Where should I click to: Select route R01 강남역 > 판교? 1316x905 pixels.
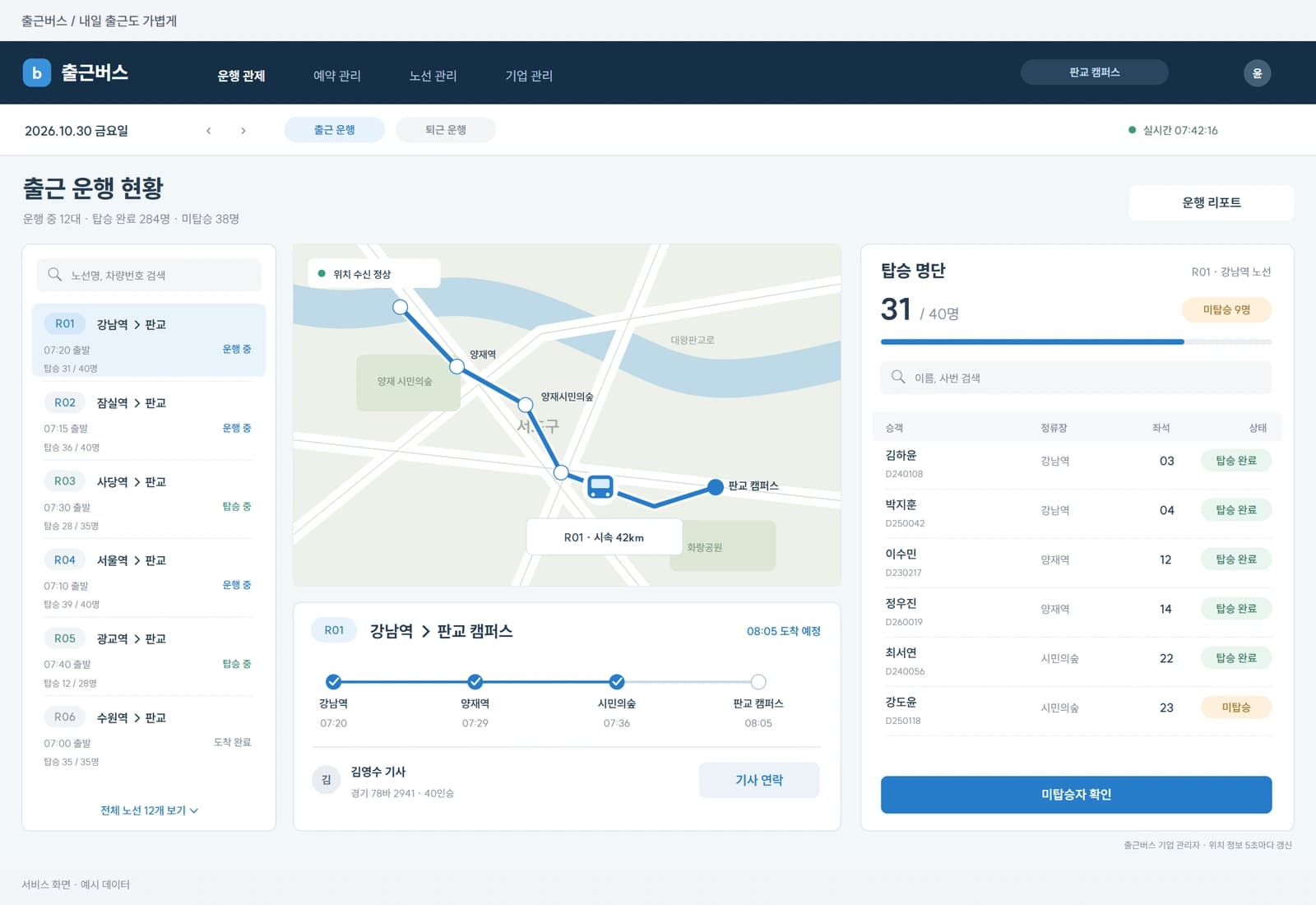point(149,341)
